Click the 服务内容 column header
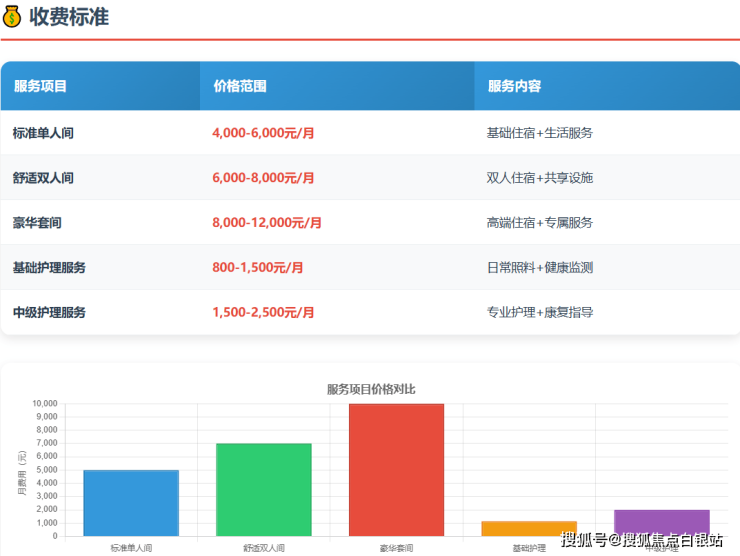The width and height of the screenshot is (740, 556). point(514,86)
